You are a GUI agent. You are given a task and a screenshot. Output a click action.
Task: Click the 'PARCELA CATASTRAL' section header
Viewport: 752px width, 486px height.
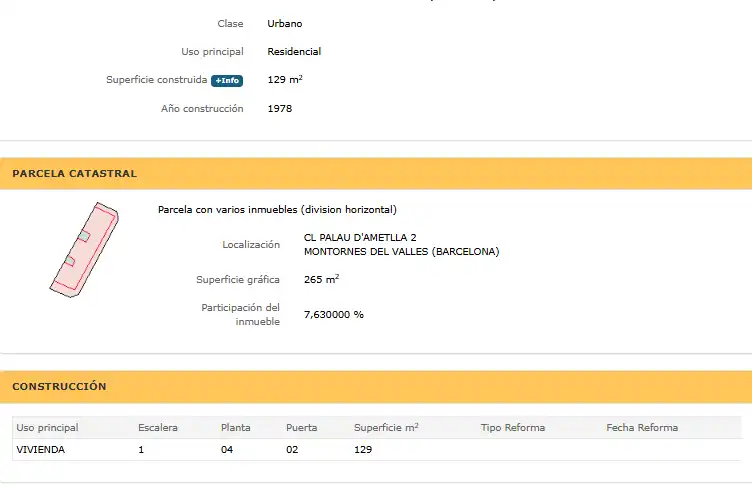376,173
